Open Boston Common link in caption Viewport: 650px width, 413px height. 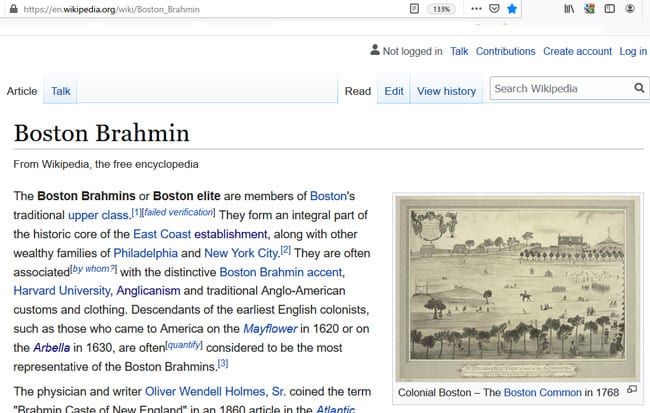click(x=543, y=393)
